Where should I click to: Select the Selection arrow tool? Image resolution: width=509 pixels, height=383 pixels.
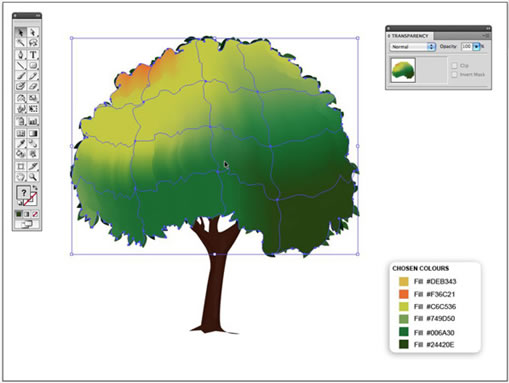(21, 32)
